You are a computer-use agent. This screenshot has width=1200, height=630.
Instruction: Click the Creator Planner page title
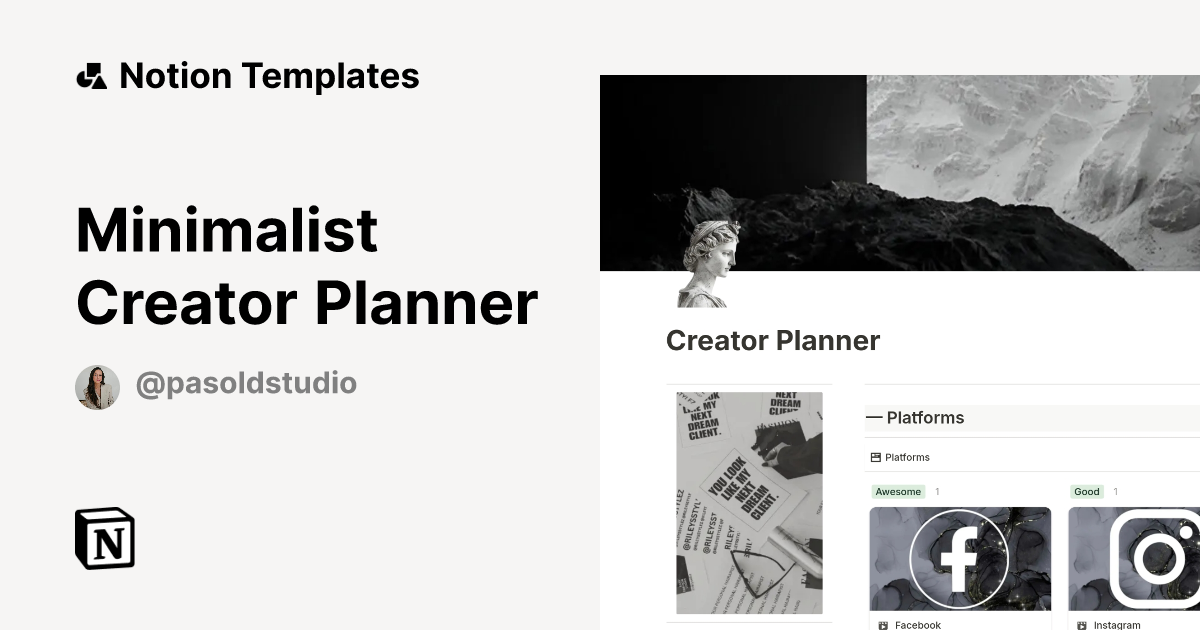772,340
